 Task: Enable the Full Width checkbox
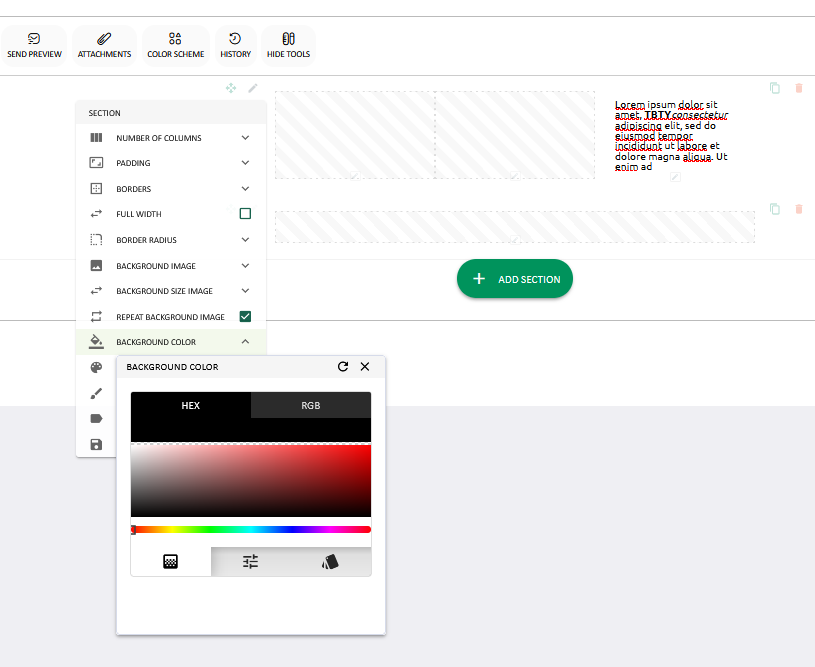(245, 214)
